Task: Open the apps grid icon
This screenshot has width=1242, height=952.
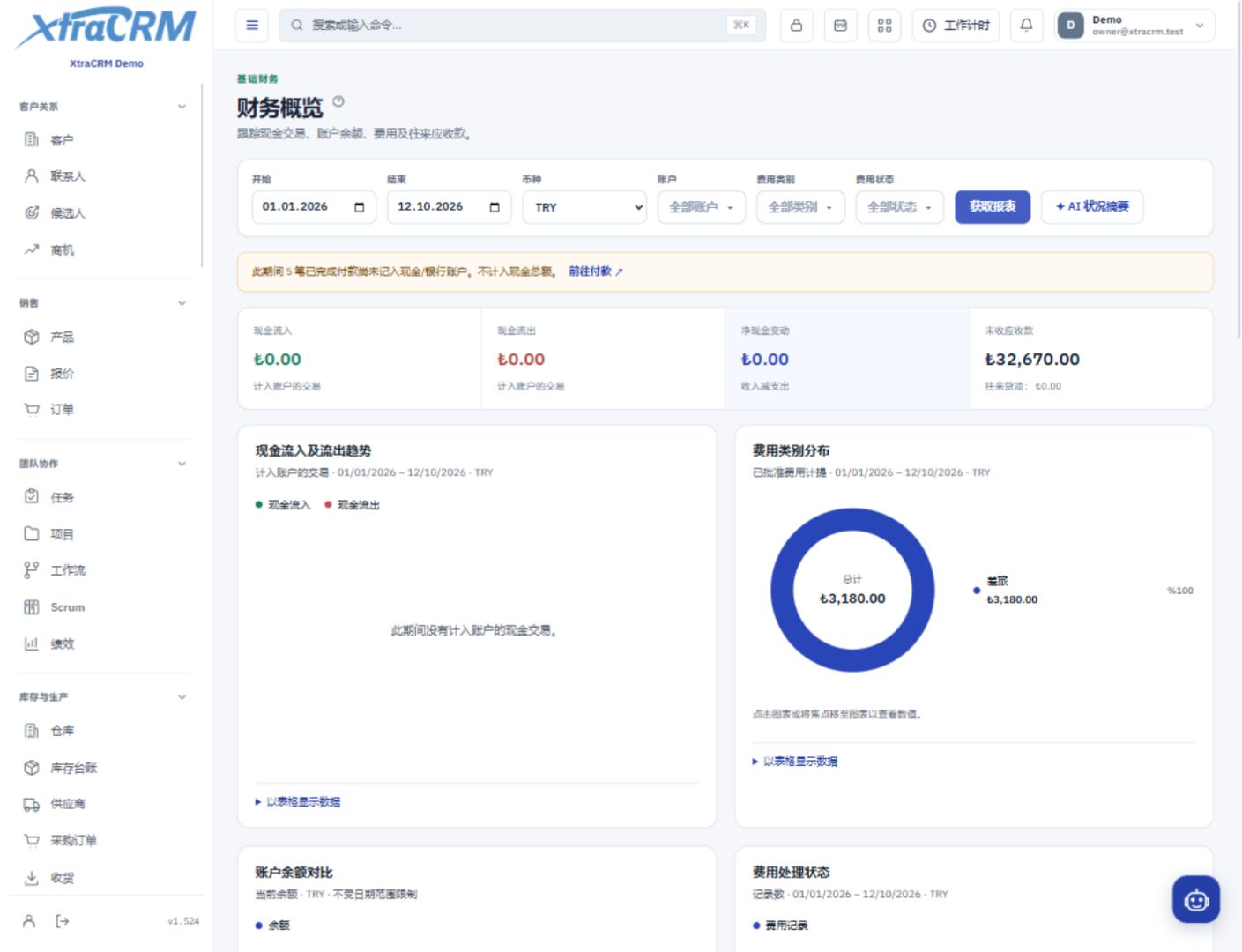Action: (884, 26)
